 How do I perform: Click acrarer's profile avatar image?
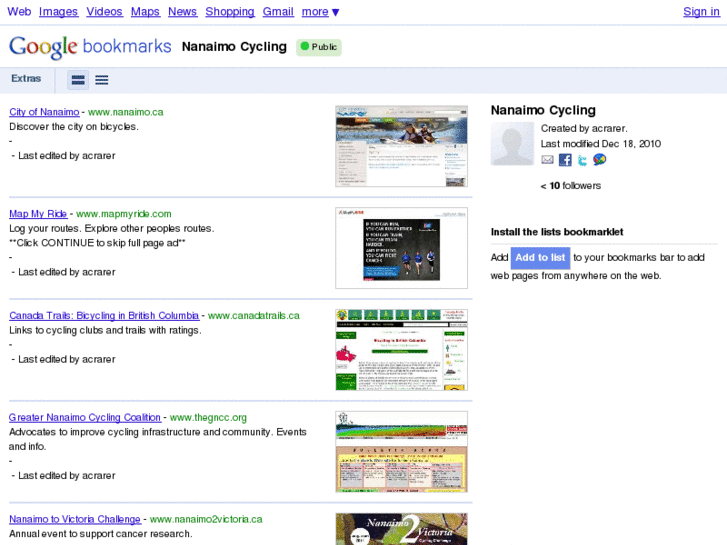[x=512, y=144]
